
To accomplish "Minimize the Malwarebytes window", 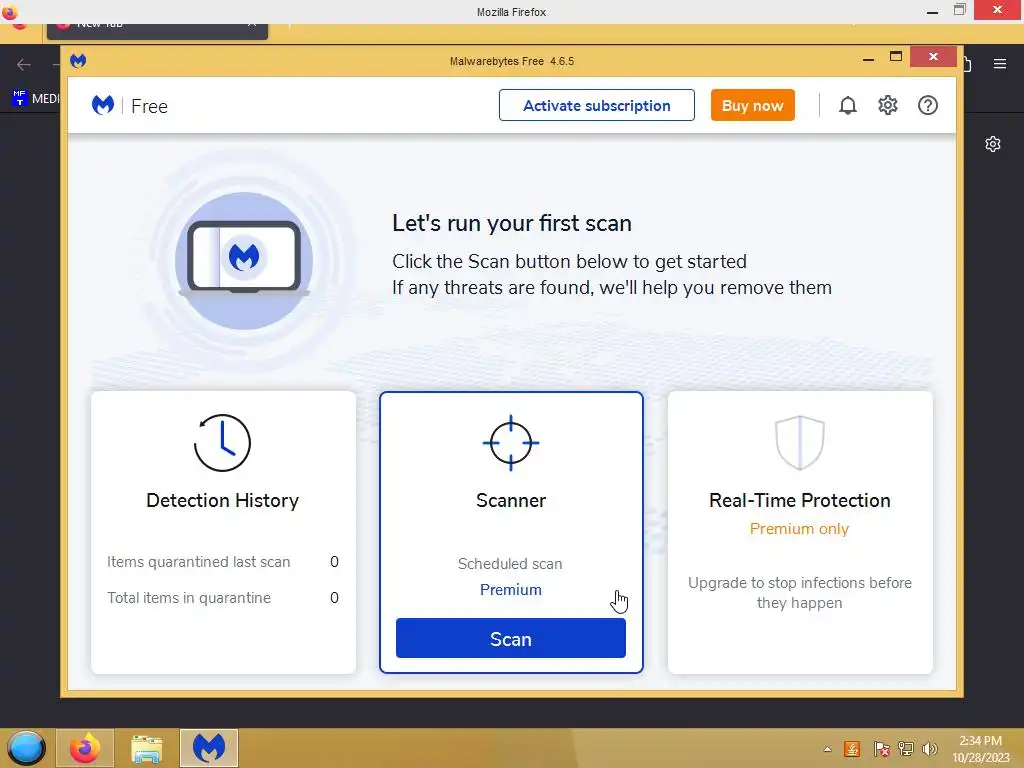I will click(868, 58).
